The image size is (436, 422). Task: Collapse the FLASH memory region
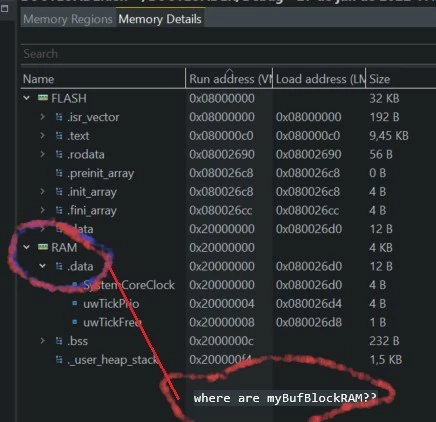click(26, 98)
